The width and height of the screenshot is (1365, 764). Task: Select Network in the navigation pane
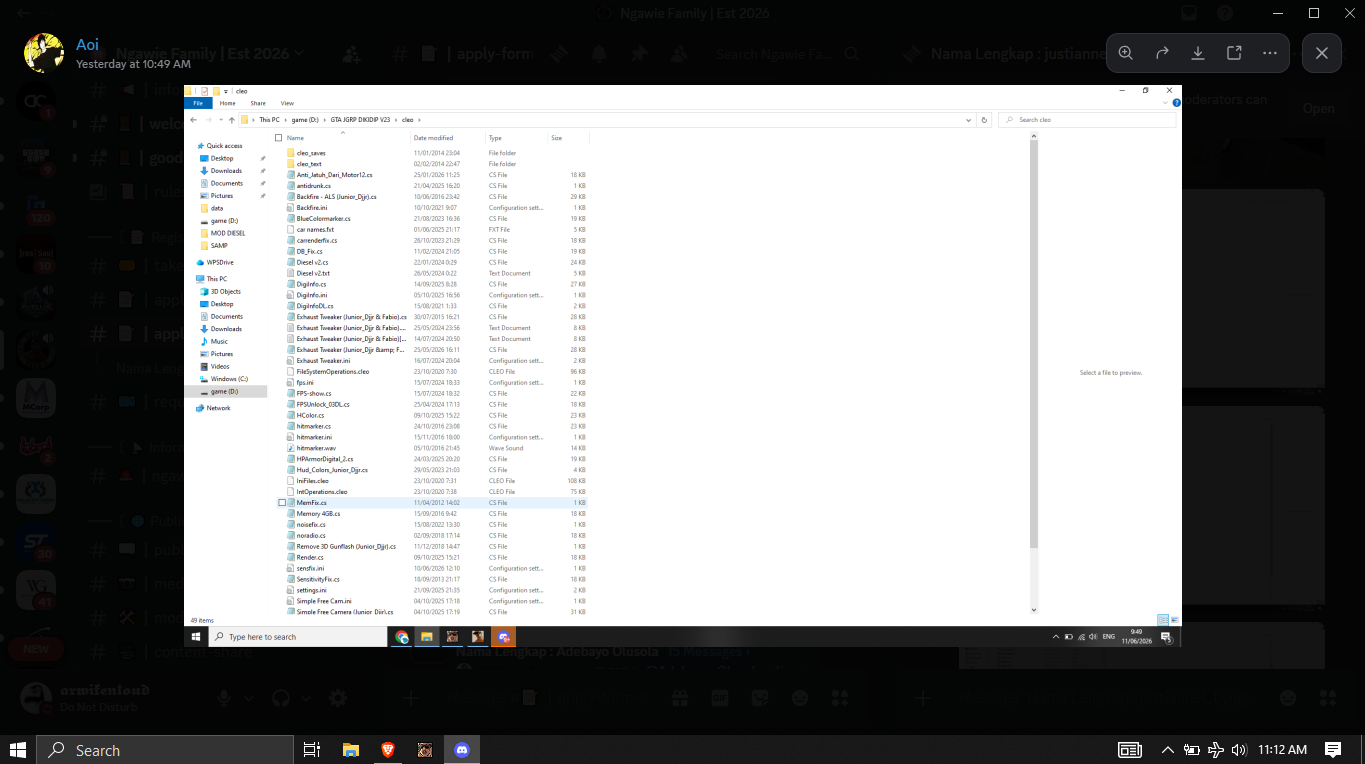[x=218, y=408]
